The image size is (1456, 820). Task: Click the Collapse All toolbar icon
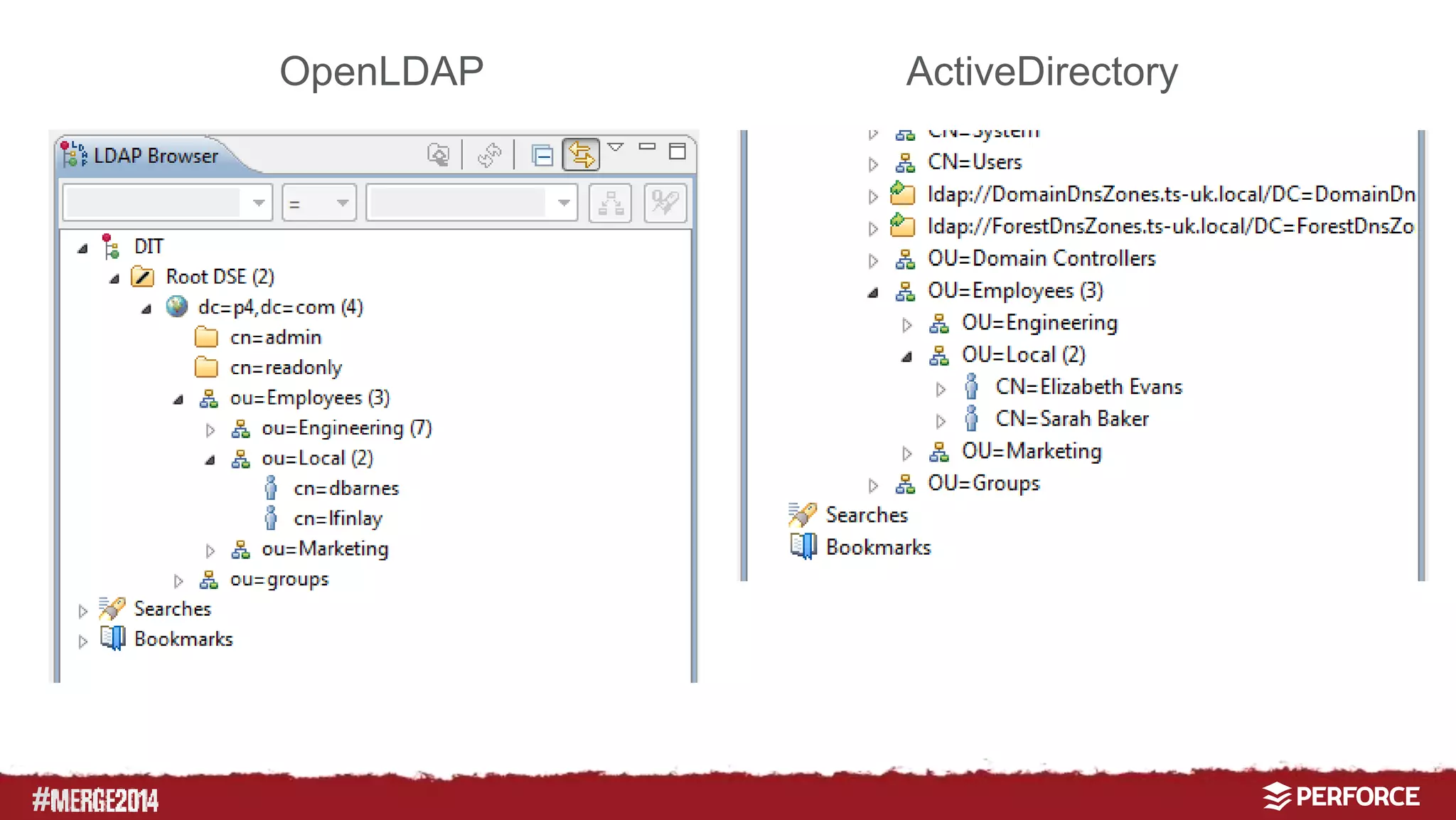click(542, 154)
